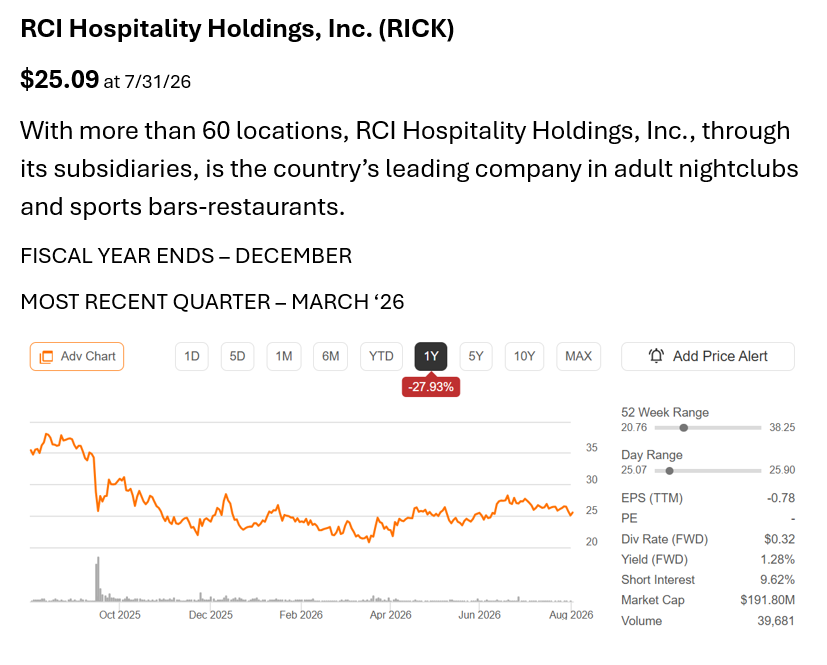Select the 1M chart range
The width and height of the screenshot is (827, 665).
(x=284, y=356)
